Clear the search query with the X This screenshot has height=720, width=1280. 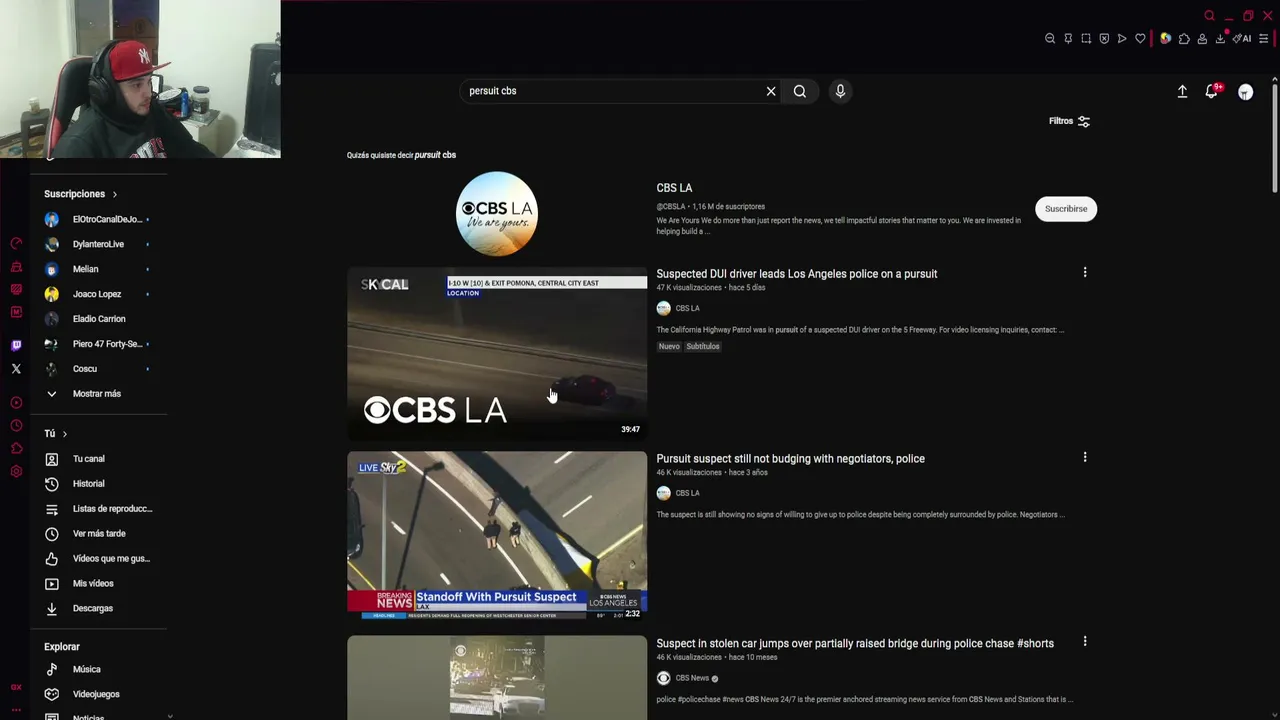[771, 91]
